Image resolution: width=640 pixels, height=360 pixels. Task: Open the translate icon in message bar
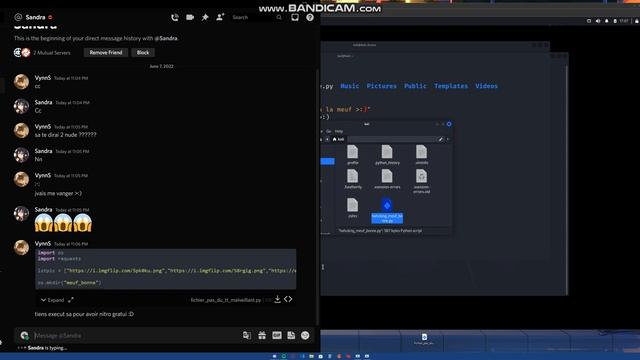tap(247, 336)
